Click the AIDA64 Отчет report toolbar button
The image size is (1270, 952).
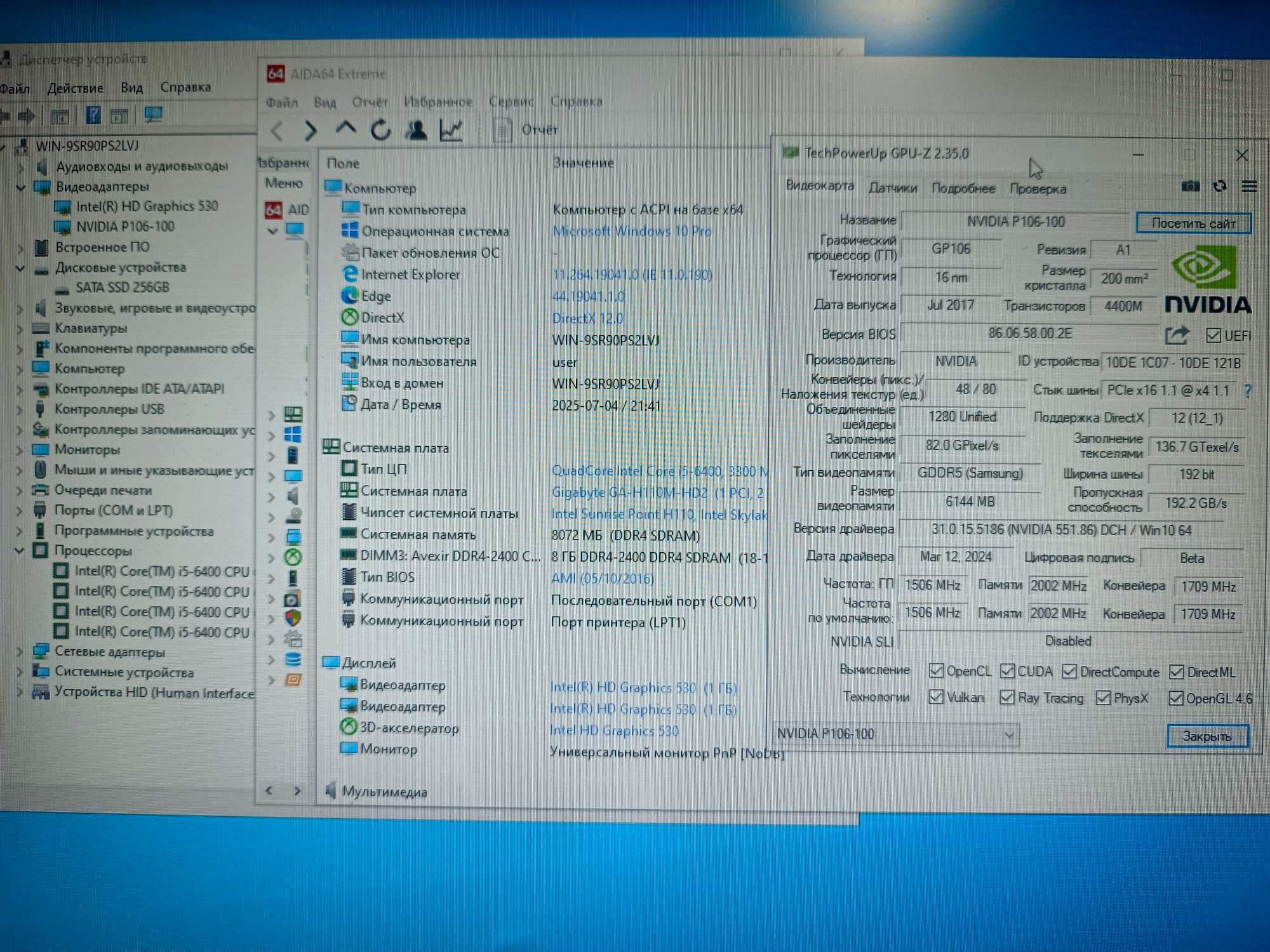pyautogui.click(x=525, y=130)
